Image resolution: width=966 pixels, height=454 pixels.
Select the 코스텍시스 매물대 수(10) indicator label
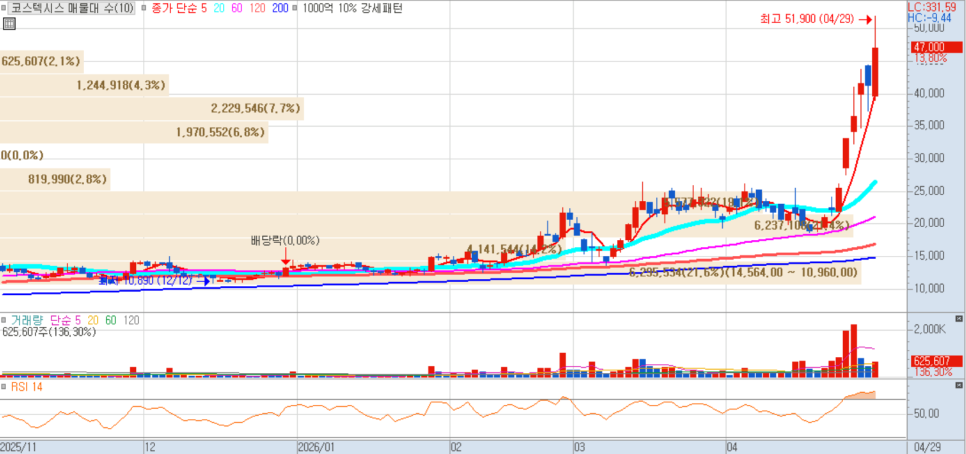(x=72, y=9)
